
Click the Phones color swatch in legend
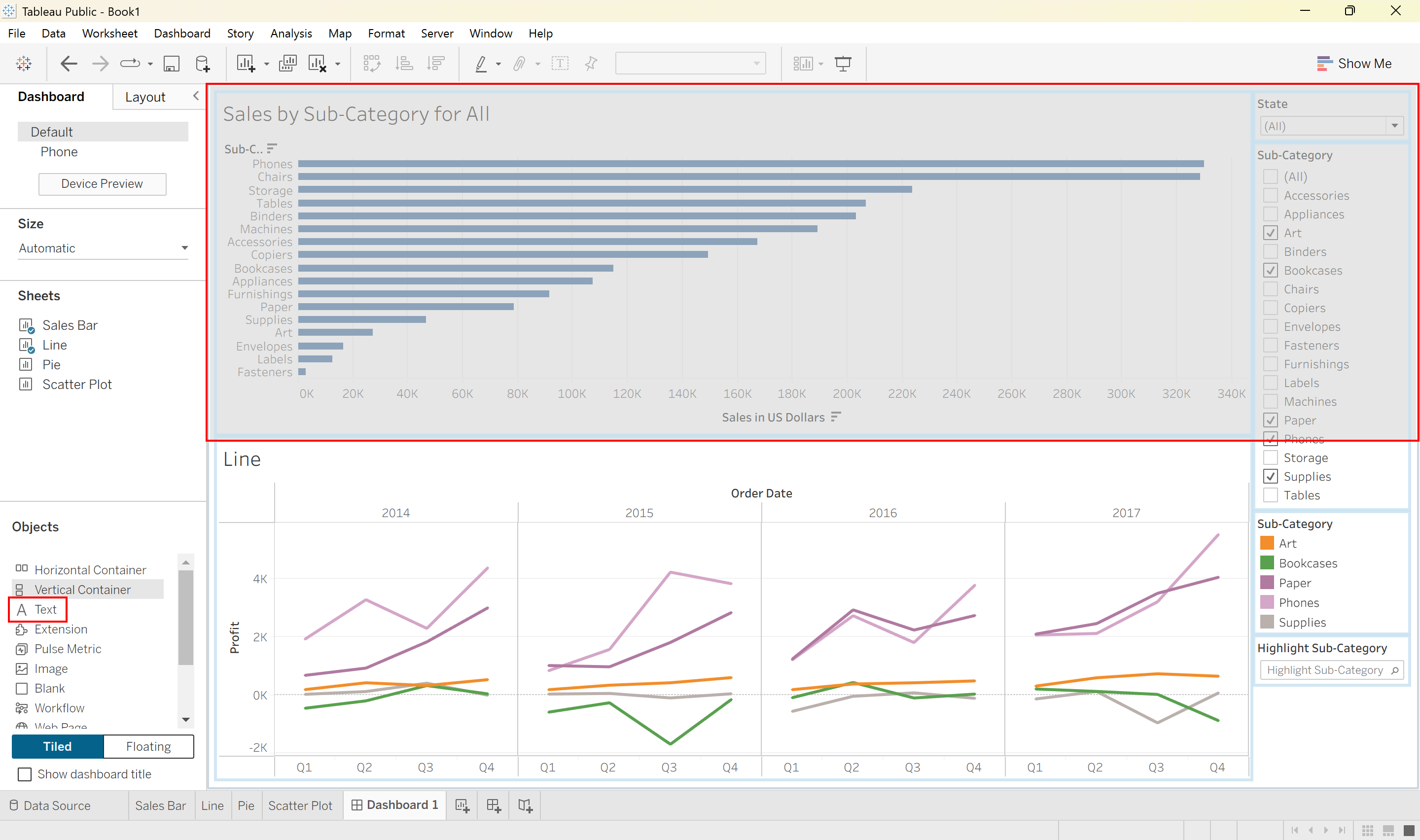(1267, 602)
